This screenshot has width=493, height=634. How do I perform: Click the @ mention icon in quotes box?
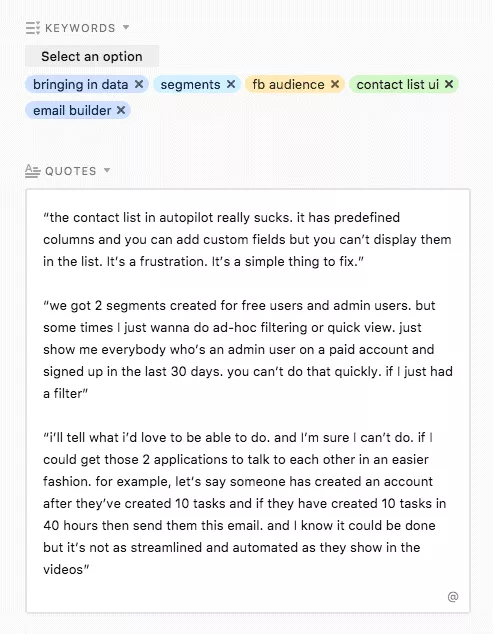click(x=453, y=597)
